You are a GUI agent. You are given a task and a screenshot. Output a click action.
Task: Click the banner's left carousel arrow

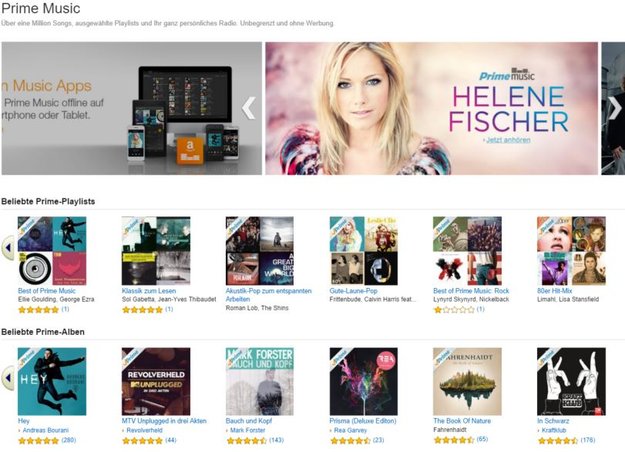click(x=249, y=108)
